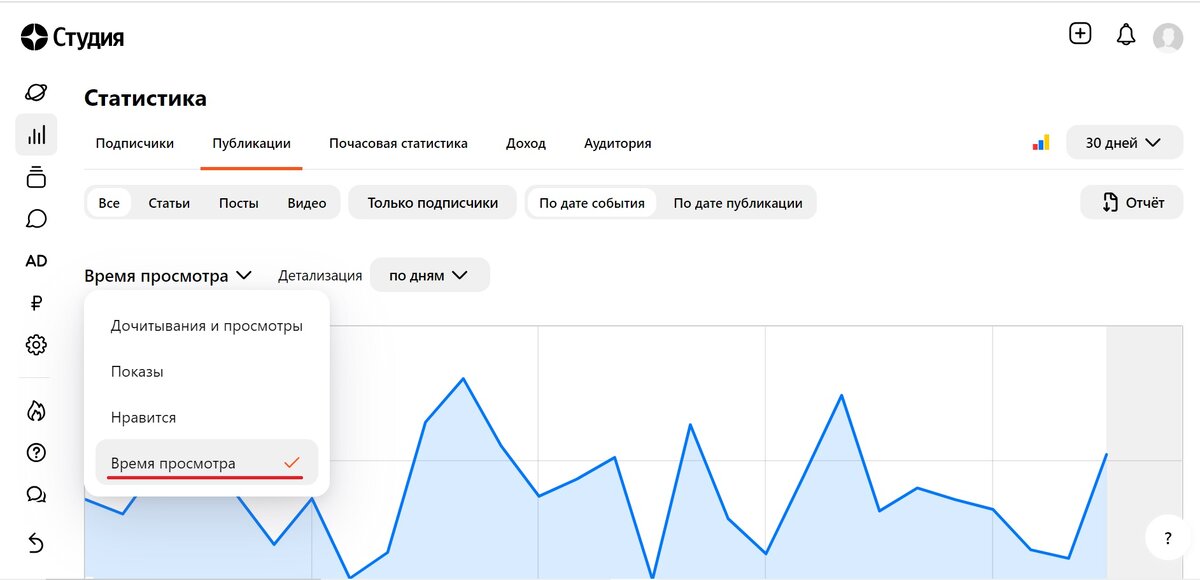Select the Статьи content filter
This screenshot has width=1200, height=580.
(169, 202)
